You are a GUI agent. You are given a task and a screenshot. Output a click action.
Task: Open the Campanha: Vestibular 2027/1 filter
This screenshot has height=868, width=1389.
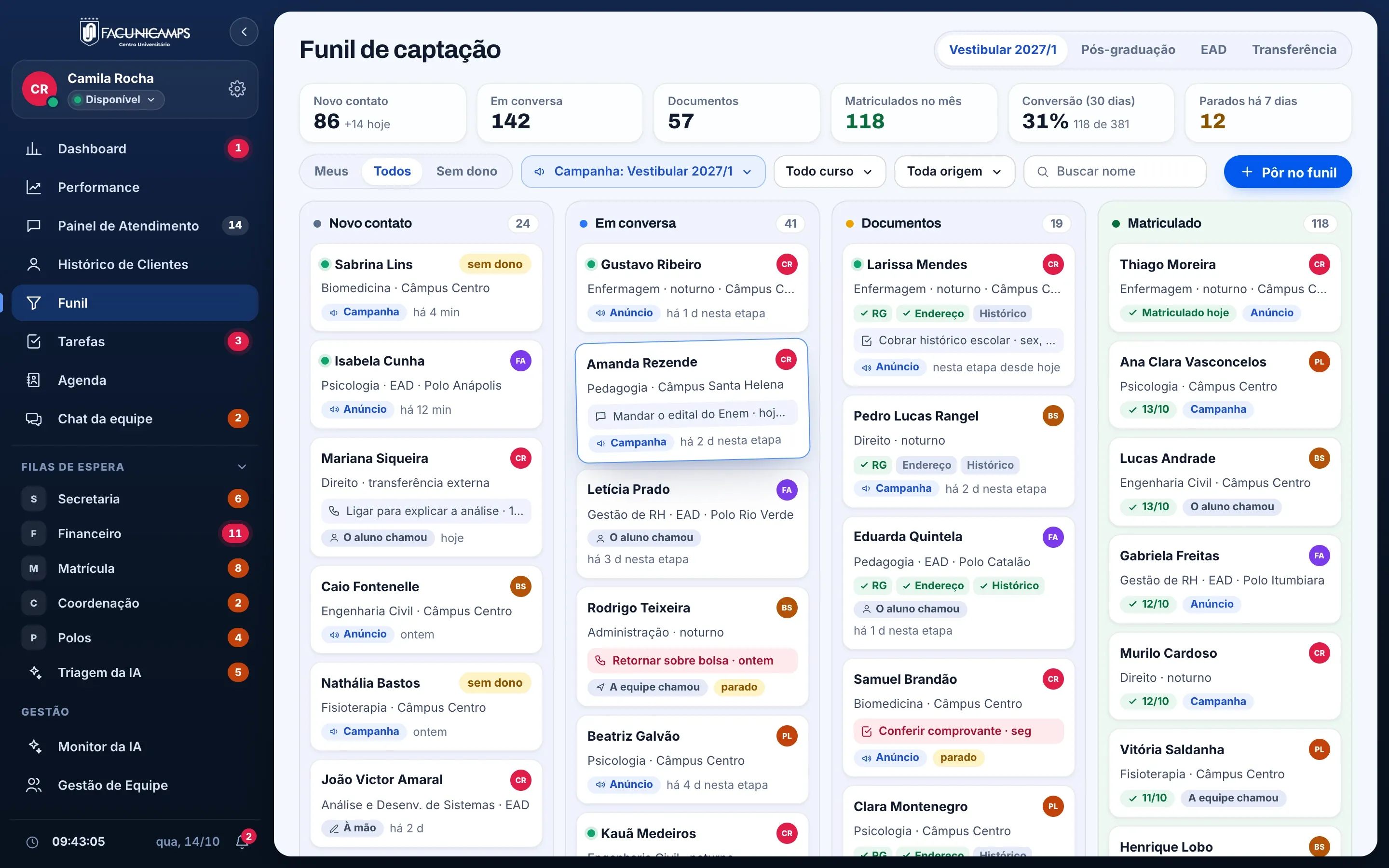coord(643,172)
